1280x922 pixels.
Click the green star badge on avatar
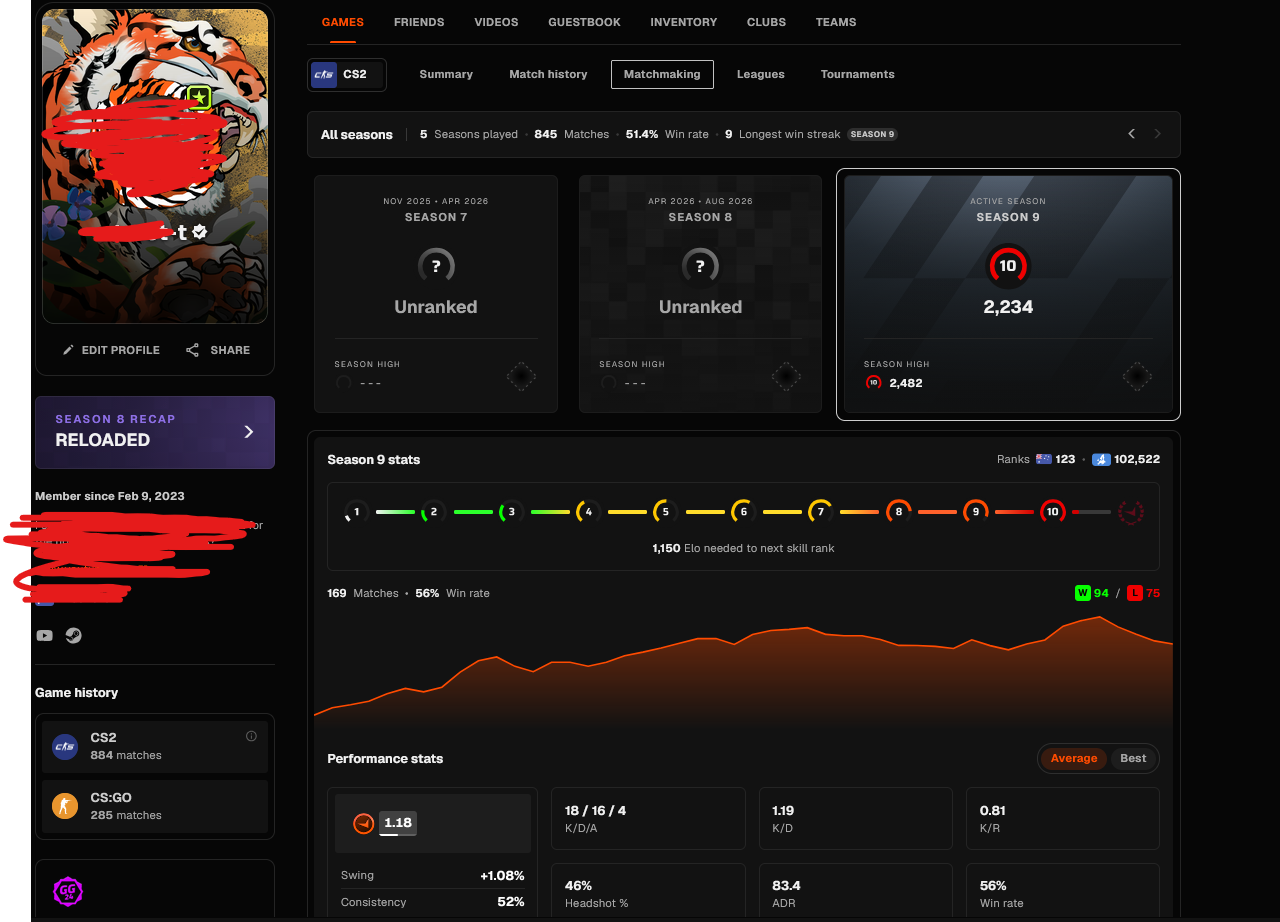point(199,97)
